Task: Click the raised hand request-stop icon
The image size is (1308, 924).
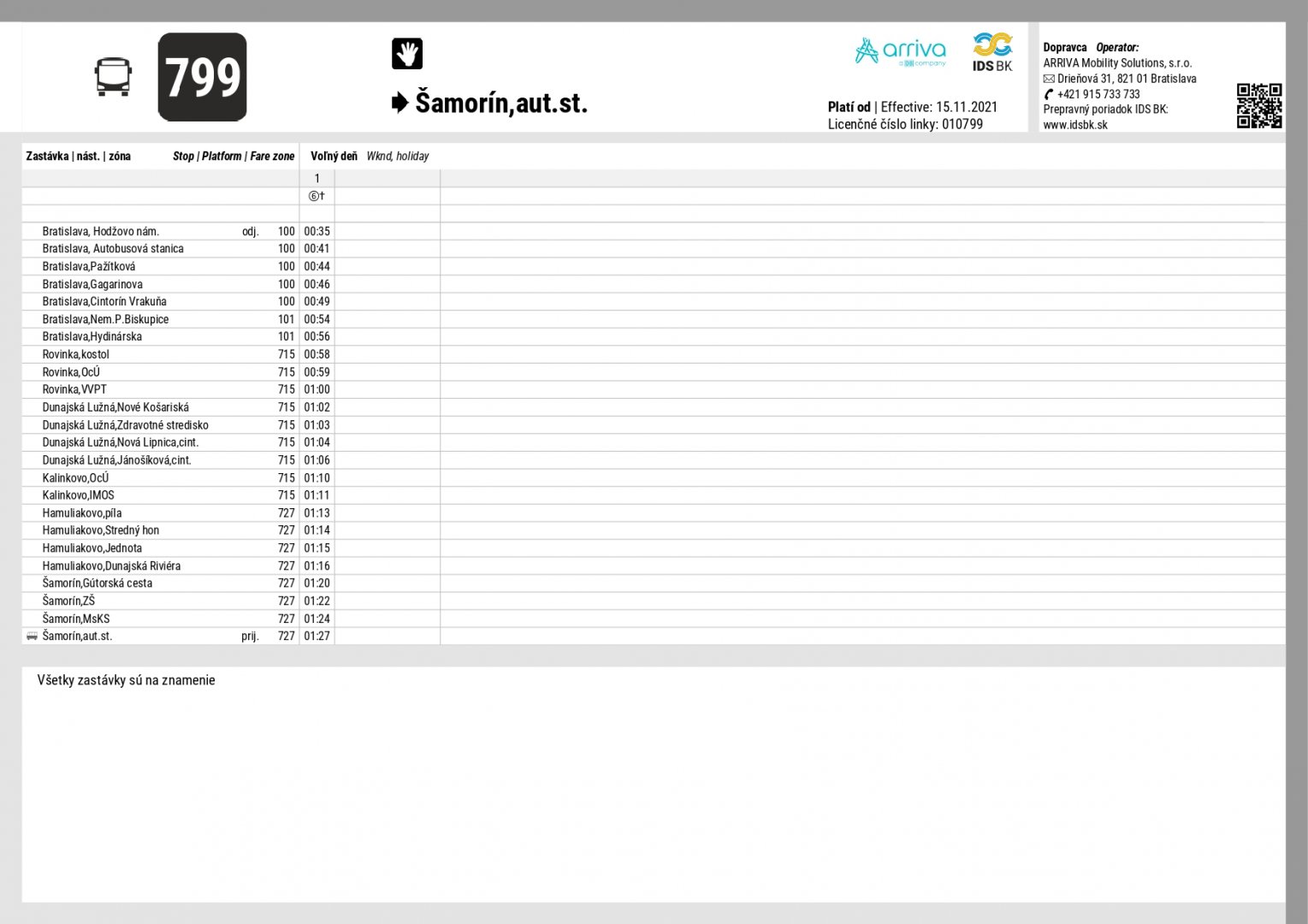Action: point(406,54)
